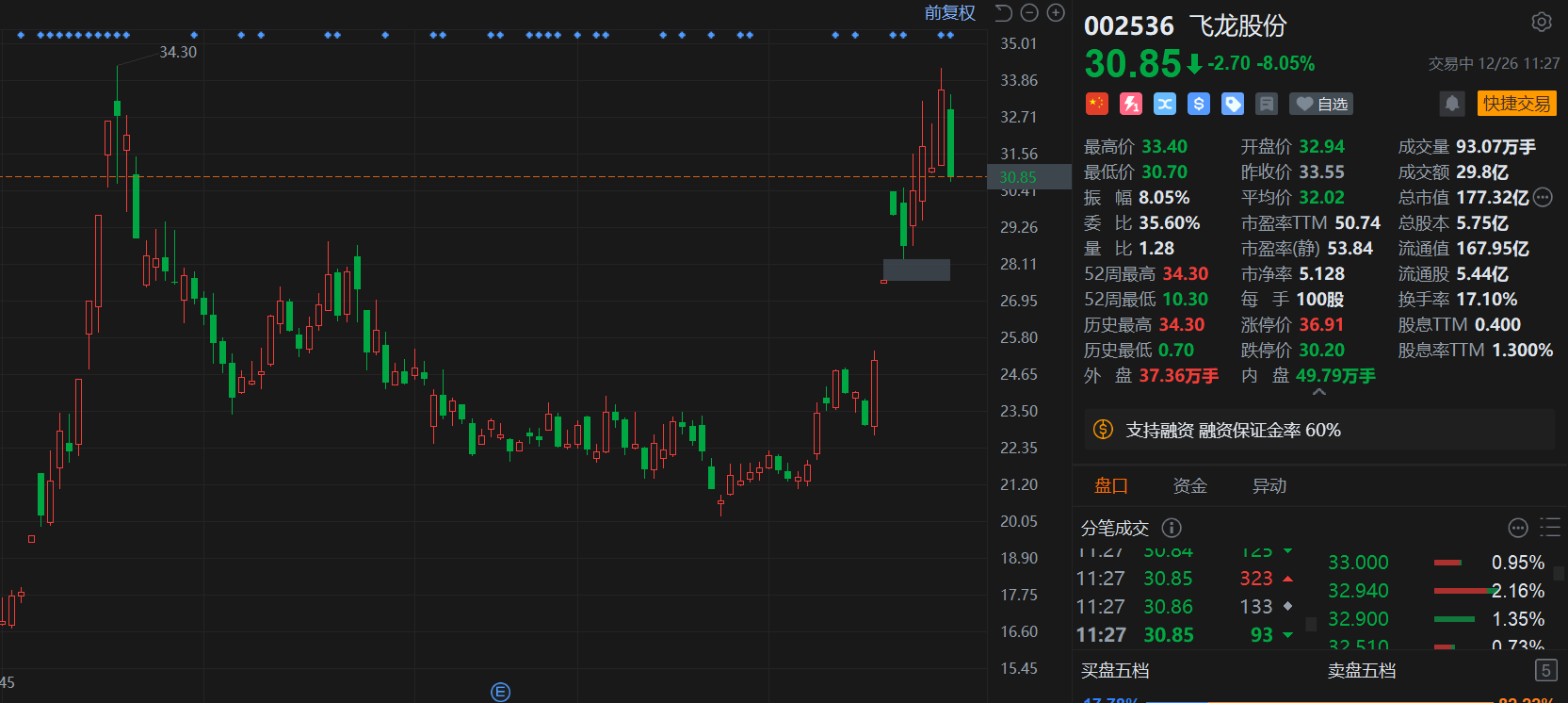Zoom out the candlestick chart
The image size is (1568, 703).
pyautogui.click(x=1029, y=13)
